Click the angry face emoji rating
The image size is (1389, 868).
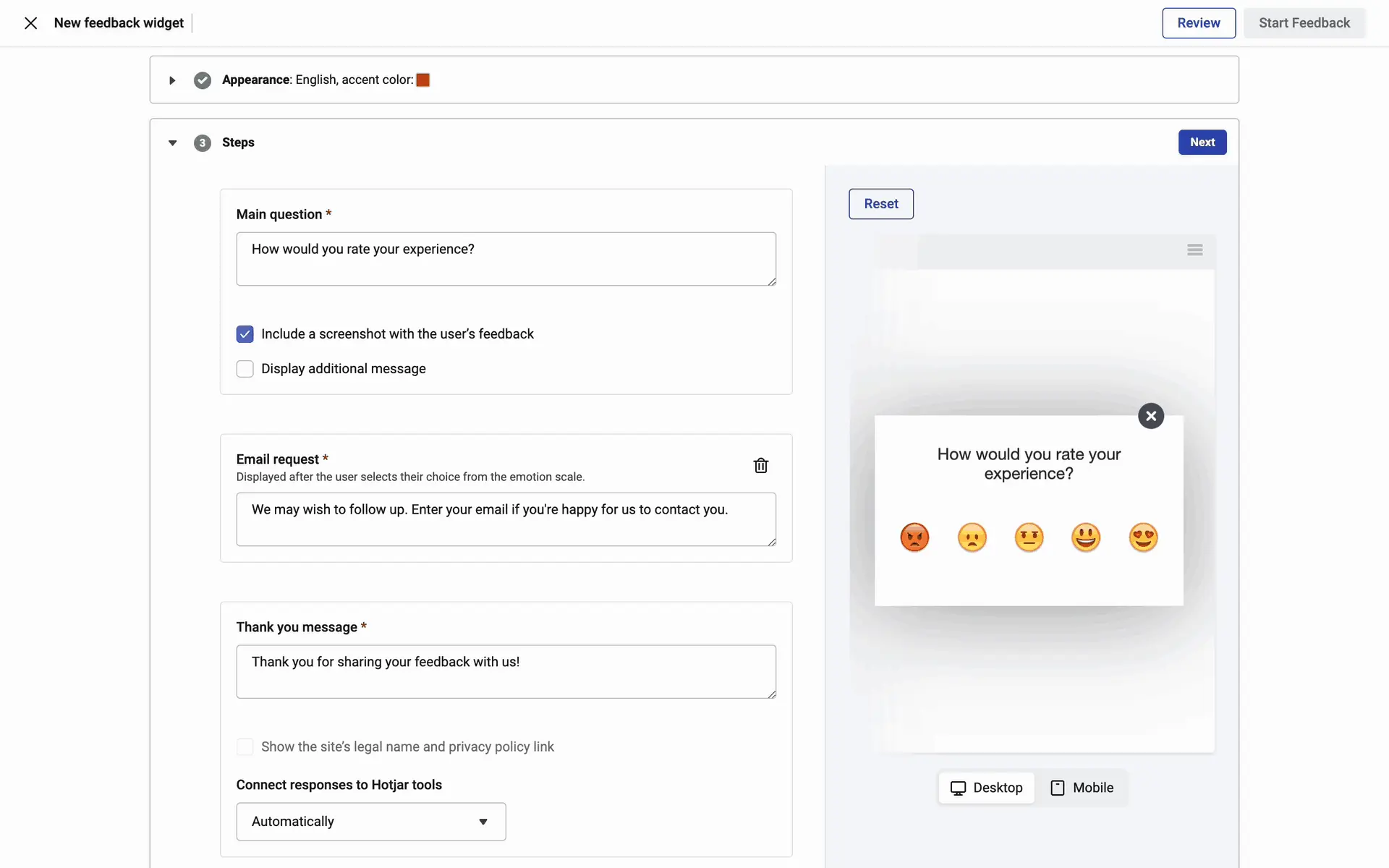(x=914, y=537)
